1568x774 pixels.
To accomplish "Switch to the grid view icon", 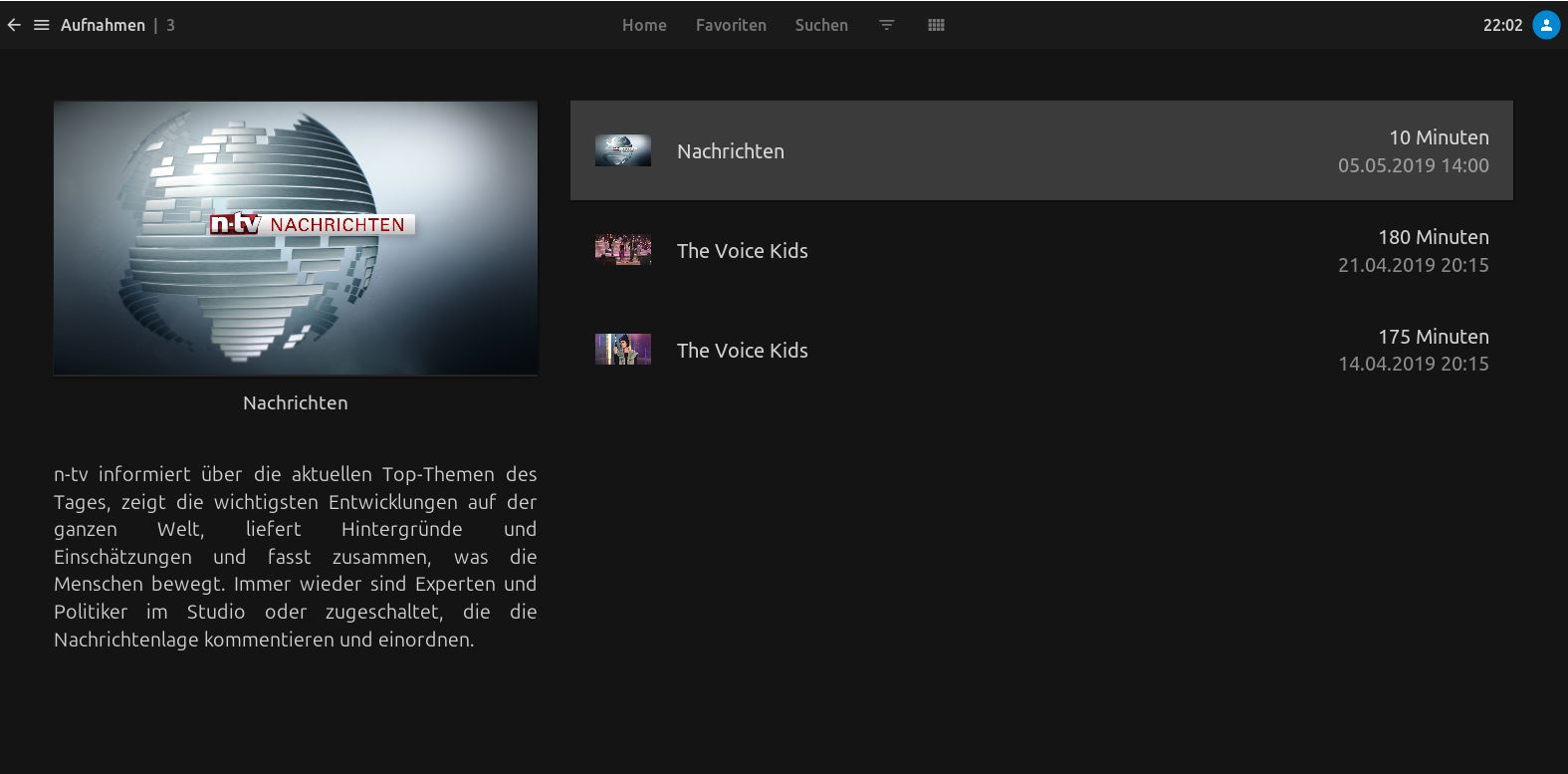I will [x=936, y=25].
